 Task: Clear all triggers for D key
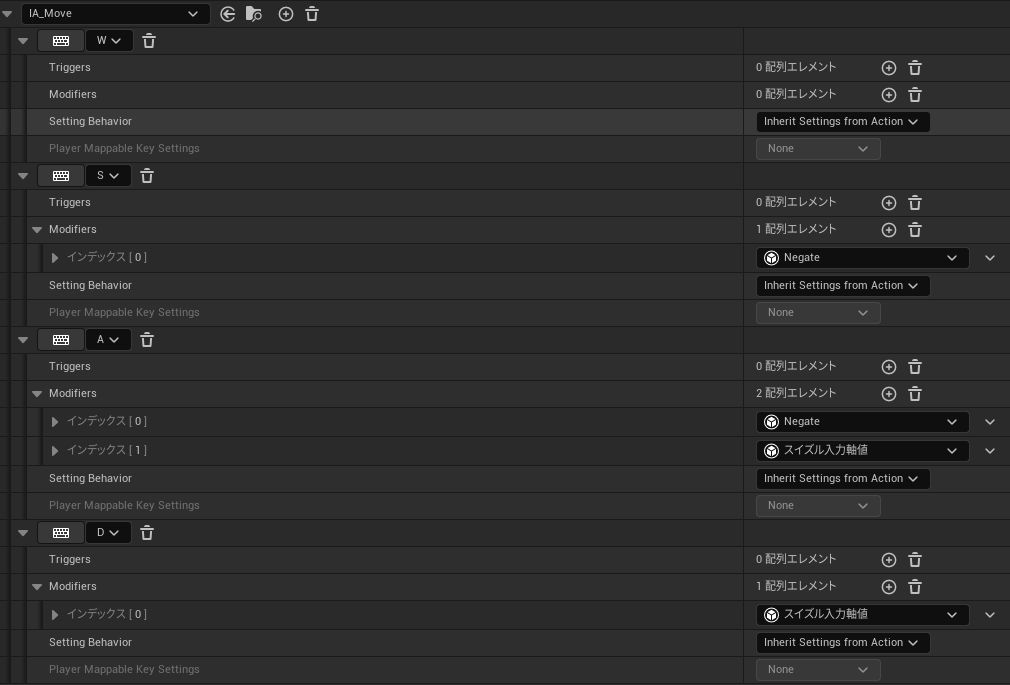pyautogui.click(x=915, y=560)
